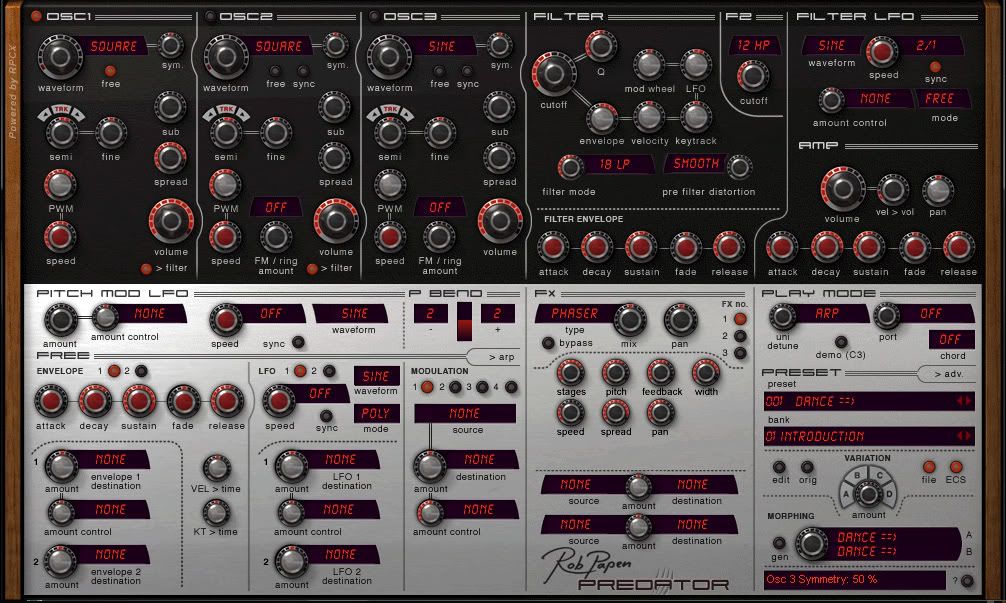
Task: Click the filter cutoff knob
Action: point(553,74)
